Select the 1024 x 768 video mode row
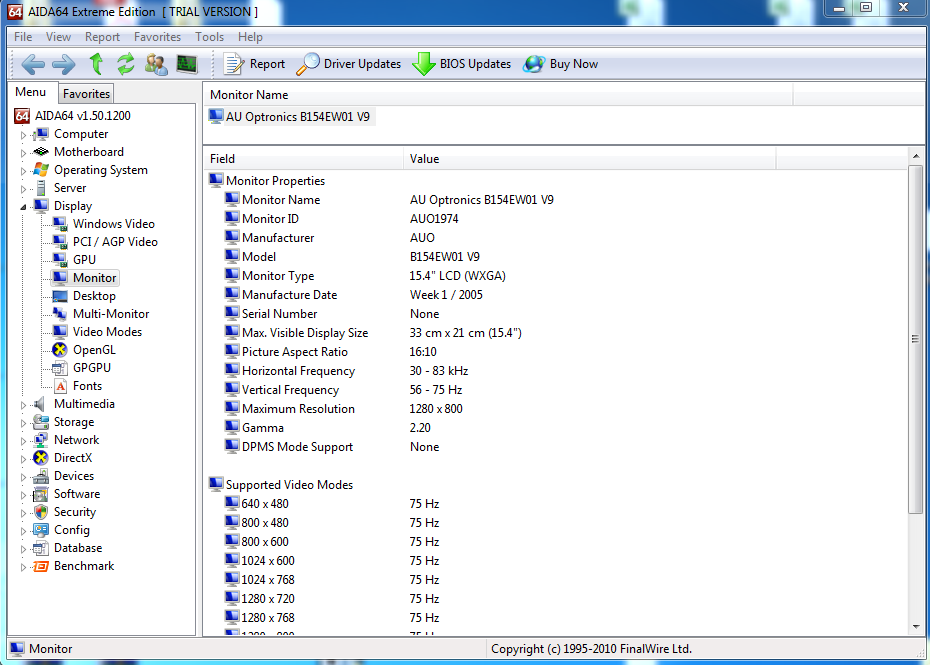This screenshot has width=930, height=665. pos(556,580)
